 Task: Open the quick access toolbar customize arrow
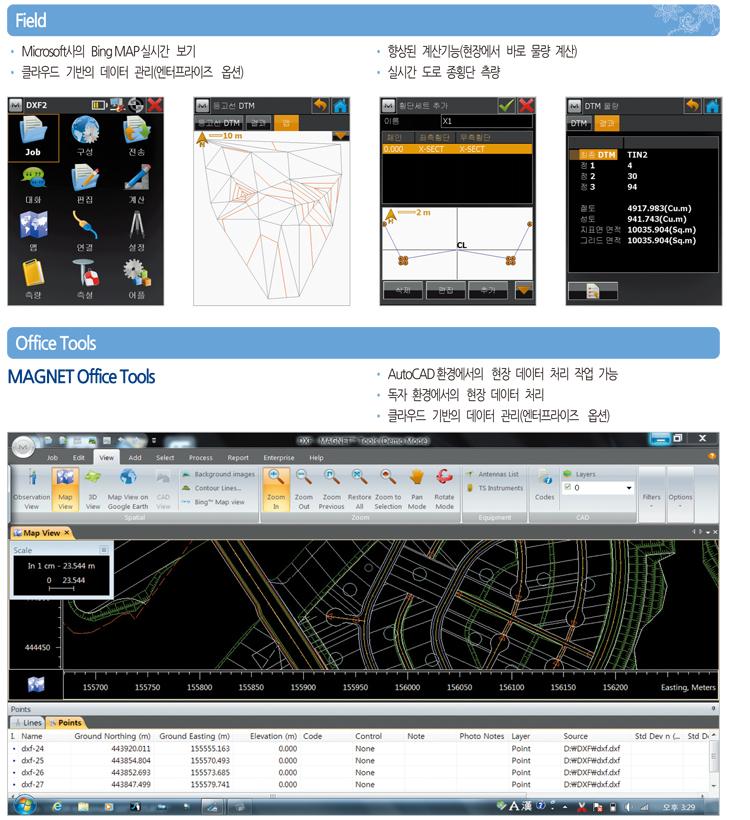tap(154, 440)
